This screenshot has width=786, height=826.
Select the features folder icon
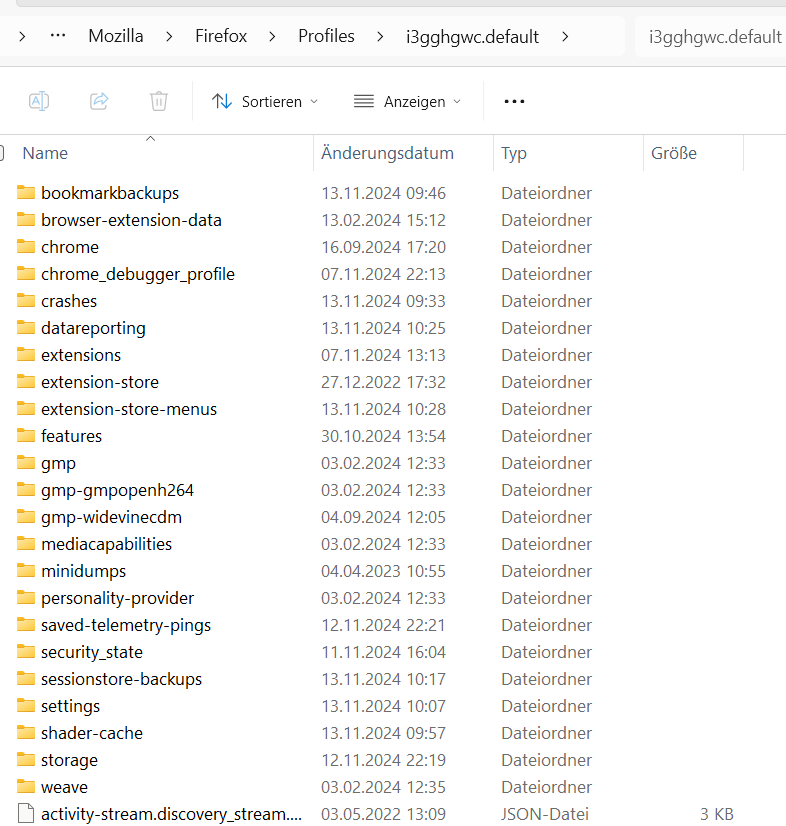coord(26,435)
